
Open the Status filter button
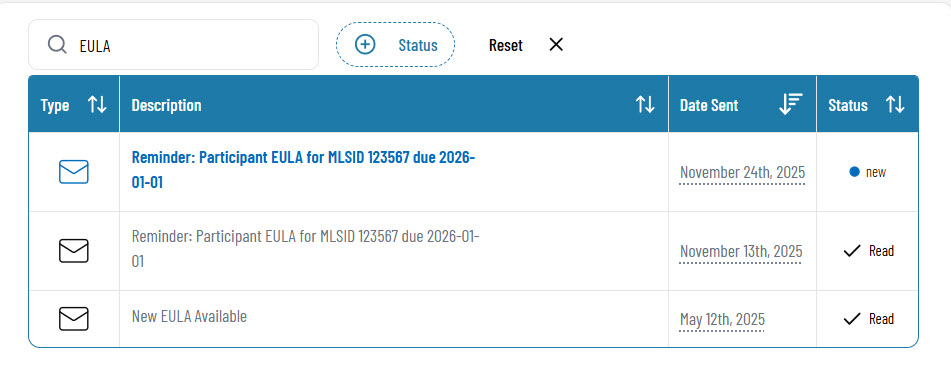(x=395, y=44)
